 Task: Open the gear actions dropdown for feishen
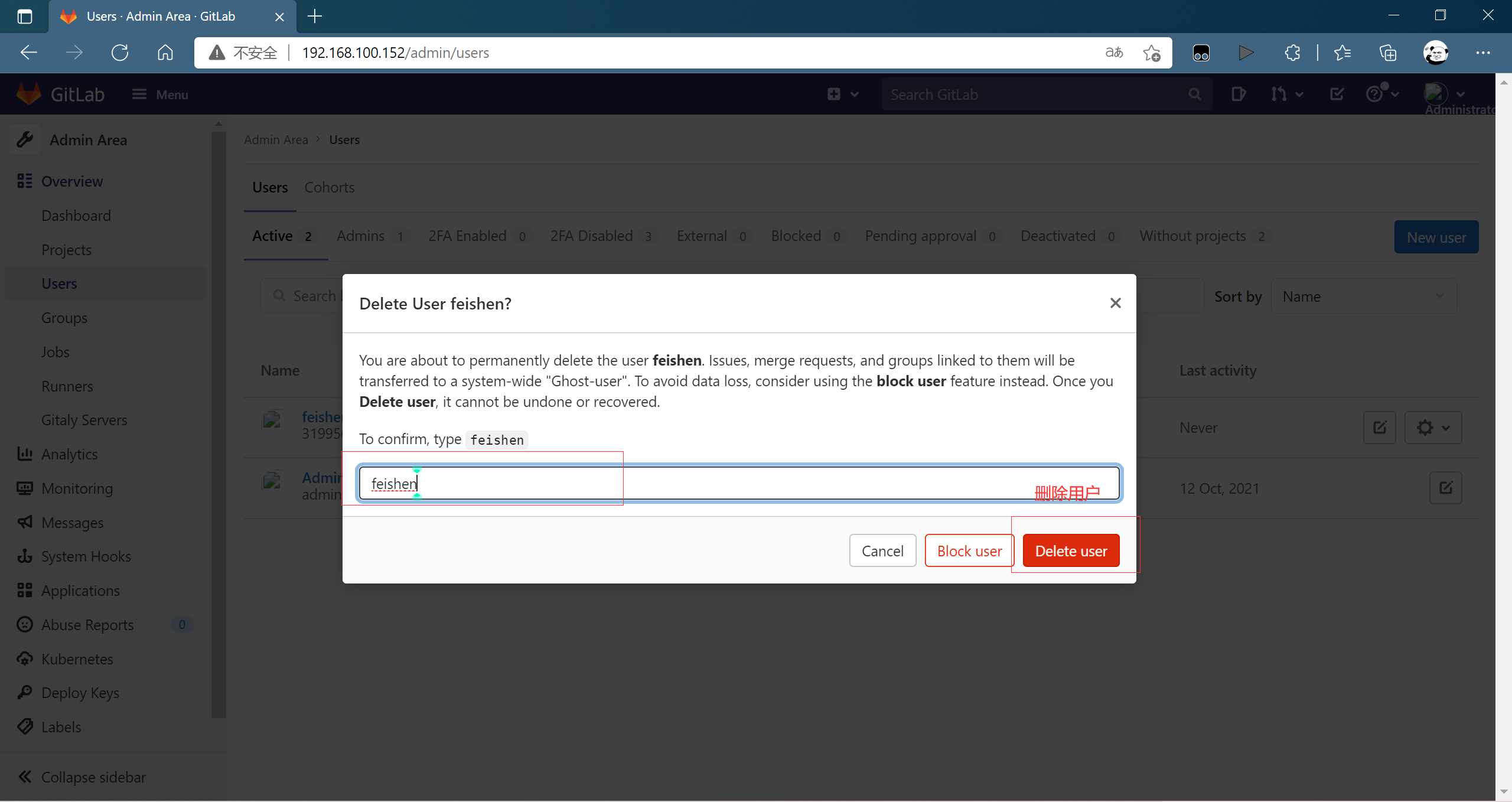pyautogui.click(x=1433, y=427)
